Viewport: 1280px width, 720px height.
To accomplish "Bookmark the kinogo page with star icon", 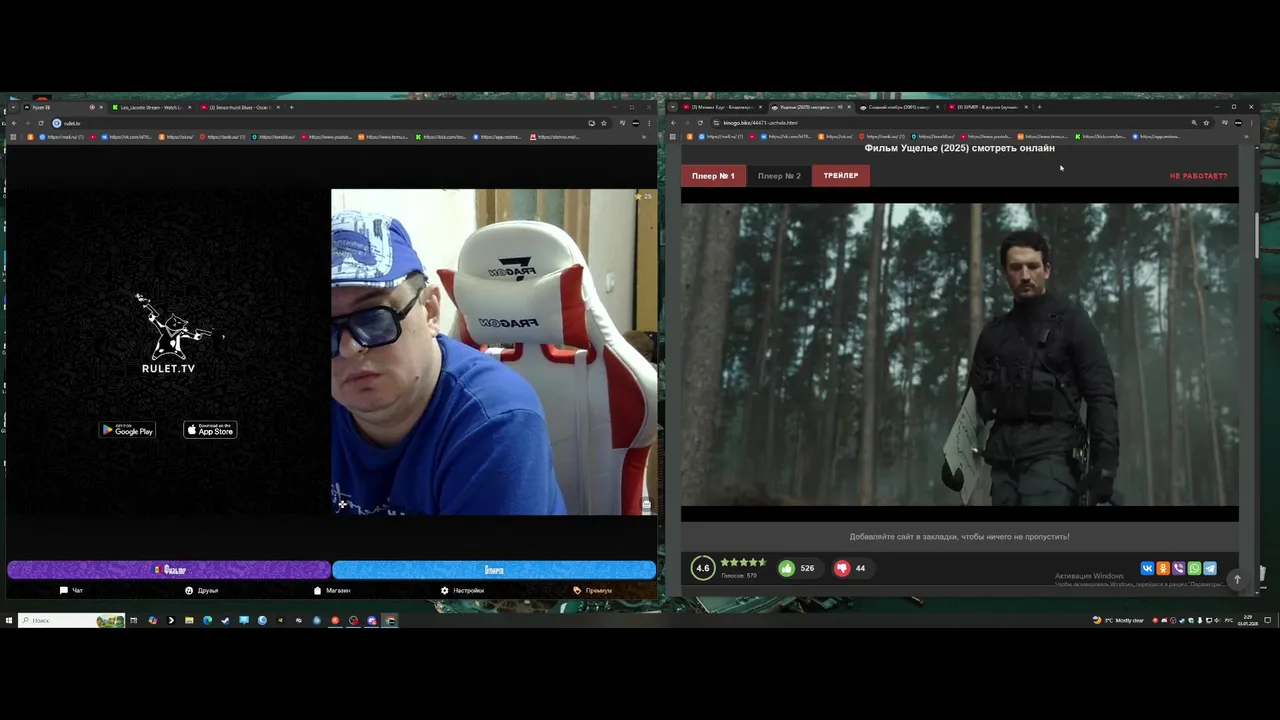I will click(x=1206, y=122).
